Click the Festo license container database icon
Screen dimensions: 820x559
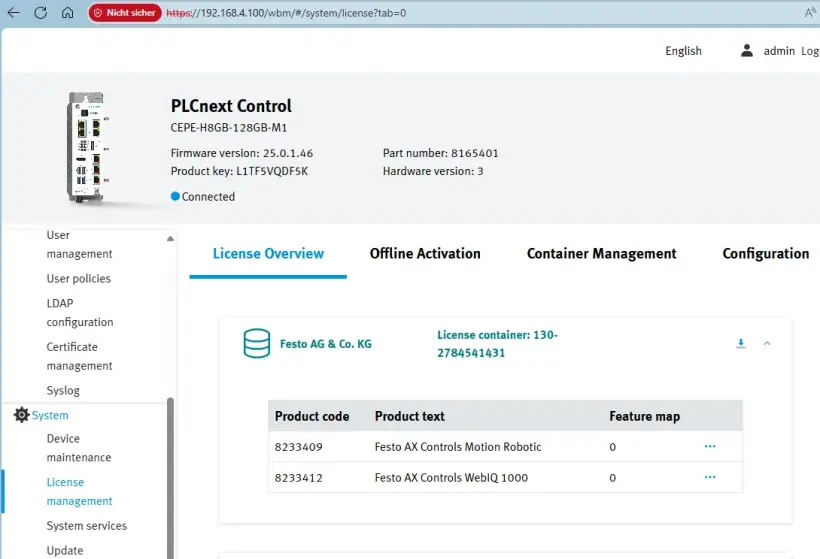257,343
